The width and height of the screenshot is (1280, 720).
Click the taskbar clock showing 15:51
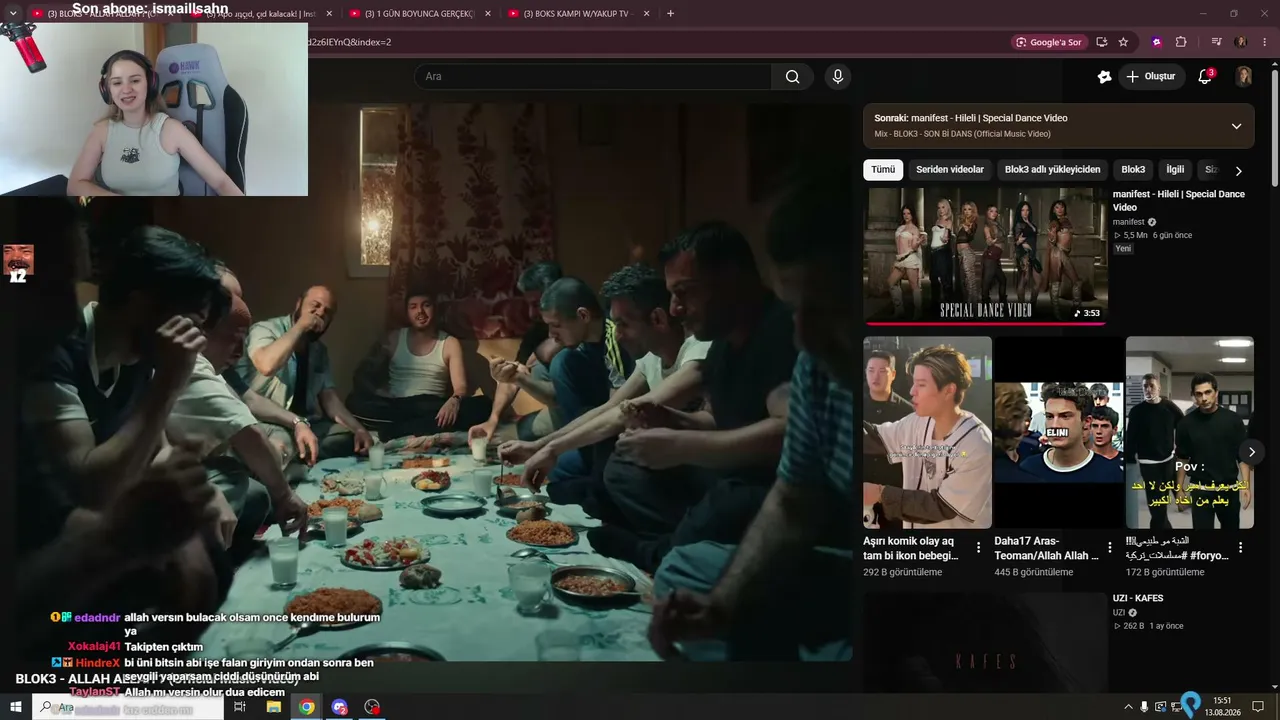pyautogui.click(x=1222, y=707)
